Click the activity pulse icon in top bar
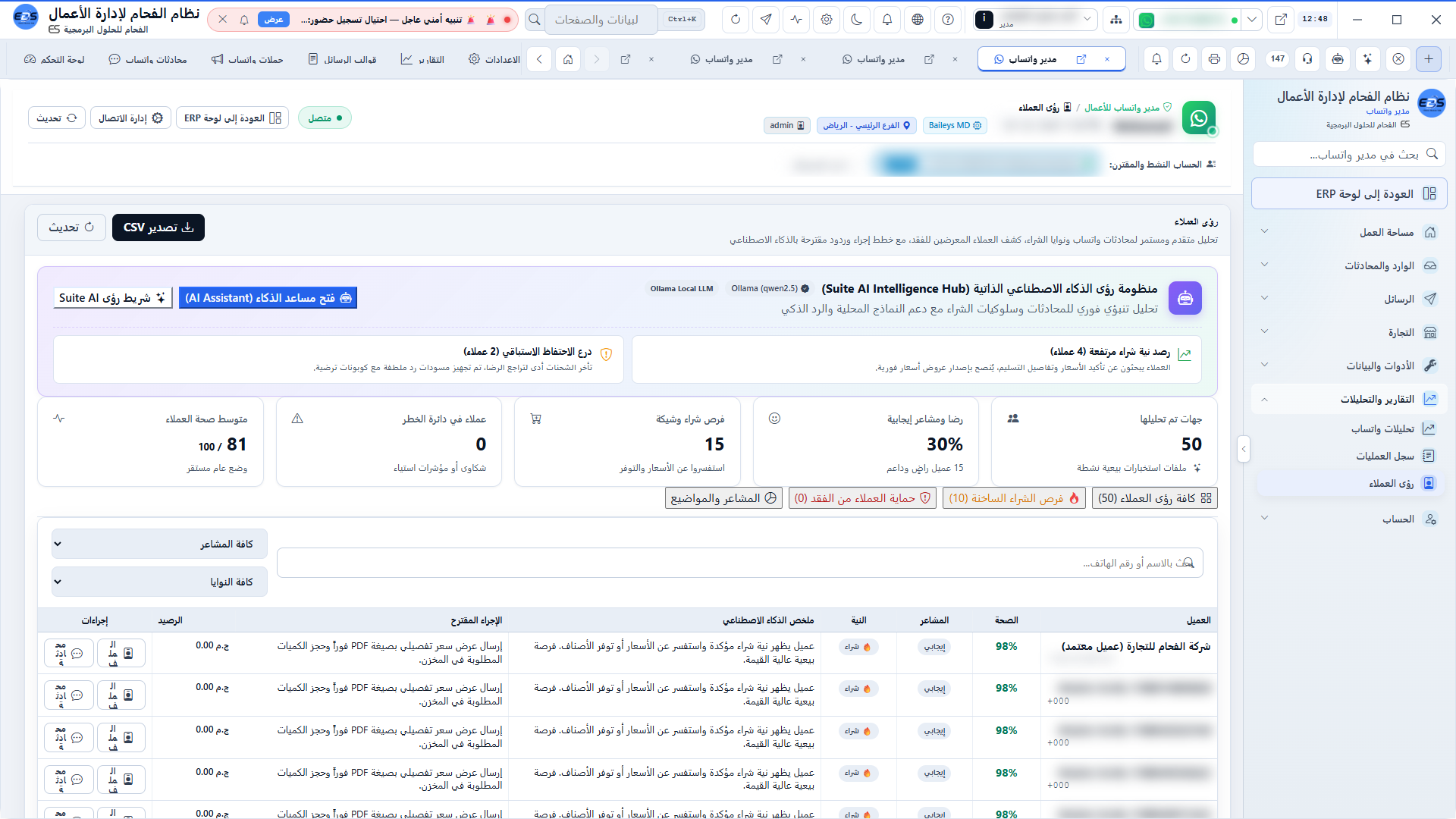The height and width of the screenshot is (819, 1456). click(796, 20)
